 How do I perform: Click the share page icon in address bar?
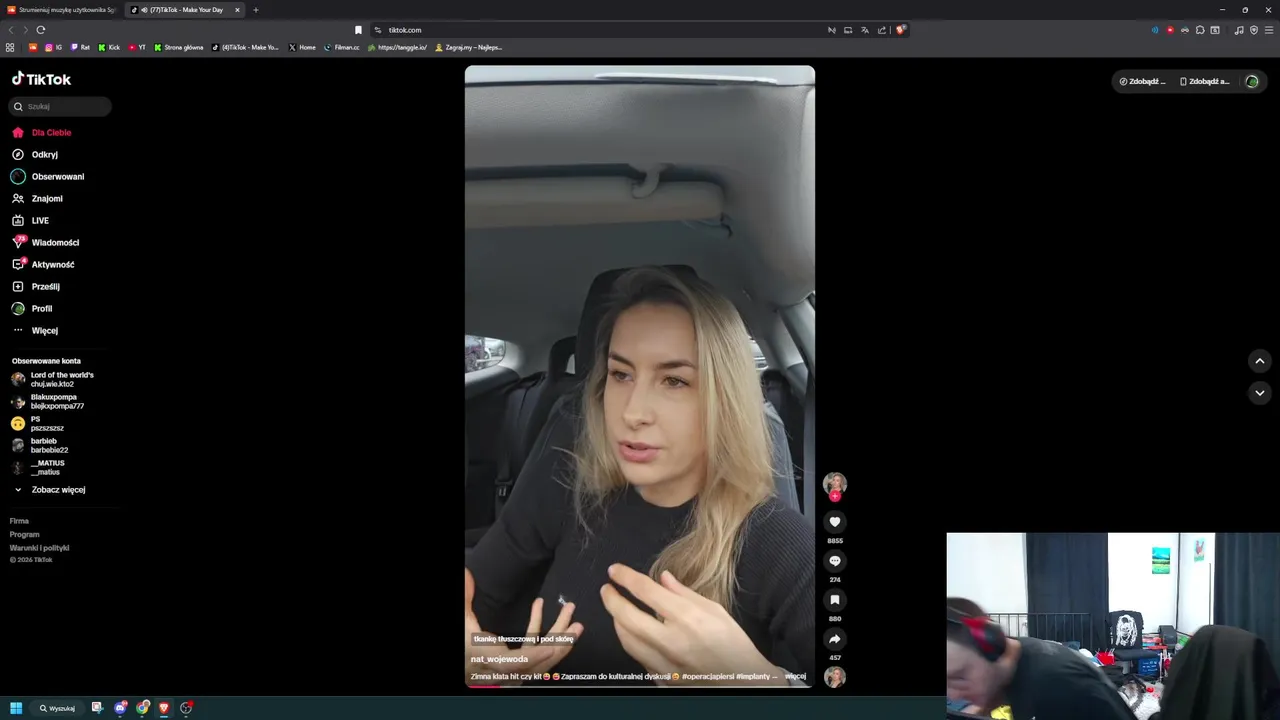coord(882,30)
